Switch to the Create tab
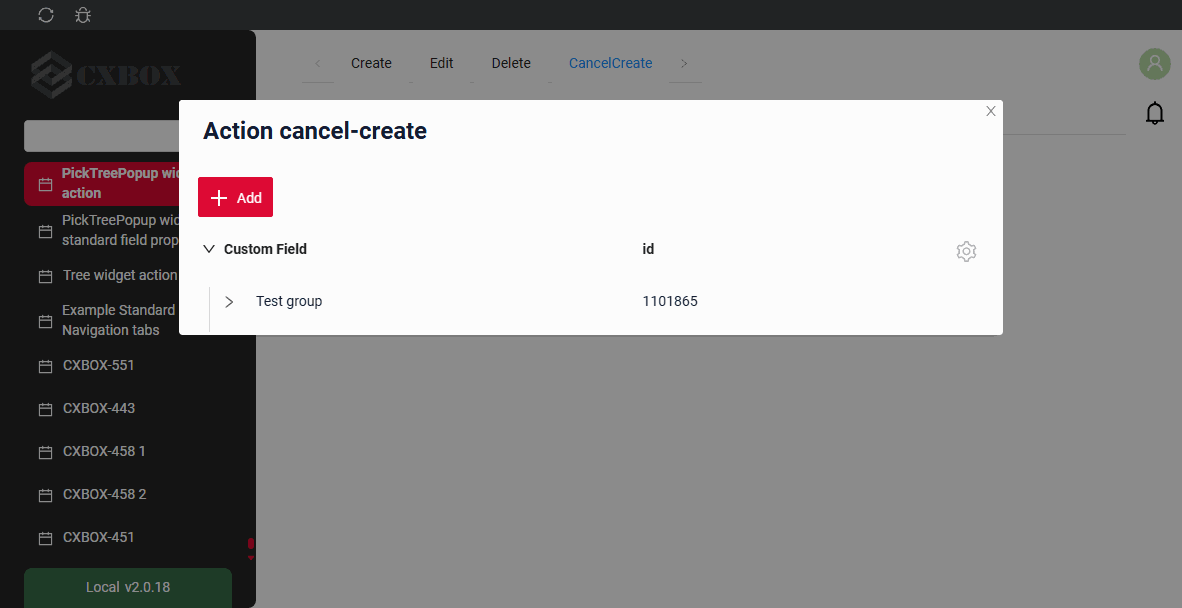This screenshot has width=1182, height=608. [x=371, y=63]
